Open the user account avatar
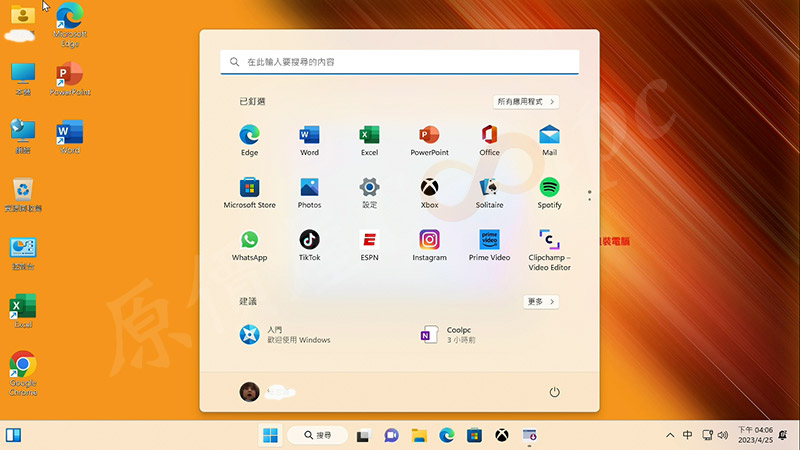800x450 pixels. tap(249, 392)
